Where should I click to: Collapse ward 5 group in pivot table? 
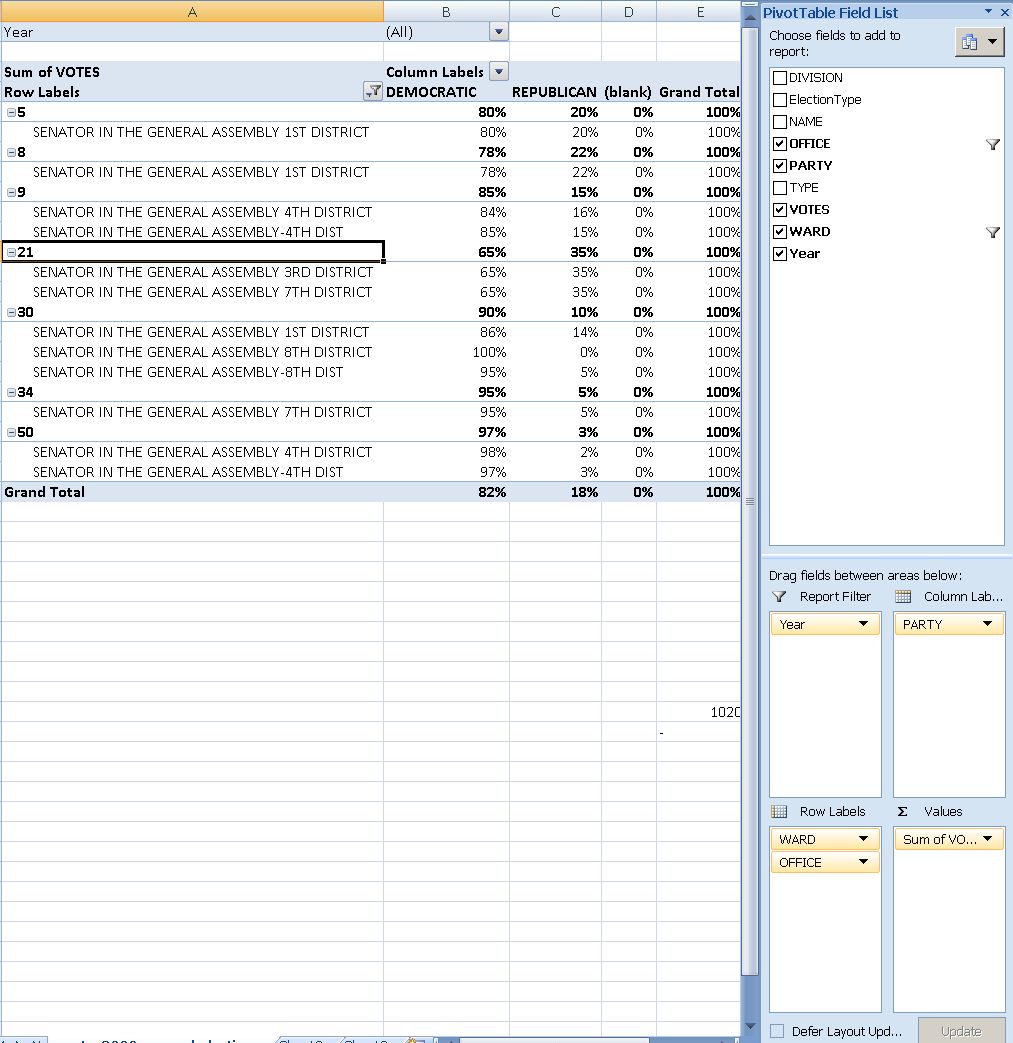click(x=11, y=112)
